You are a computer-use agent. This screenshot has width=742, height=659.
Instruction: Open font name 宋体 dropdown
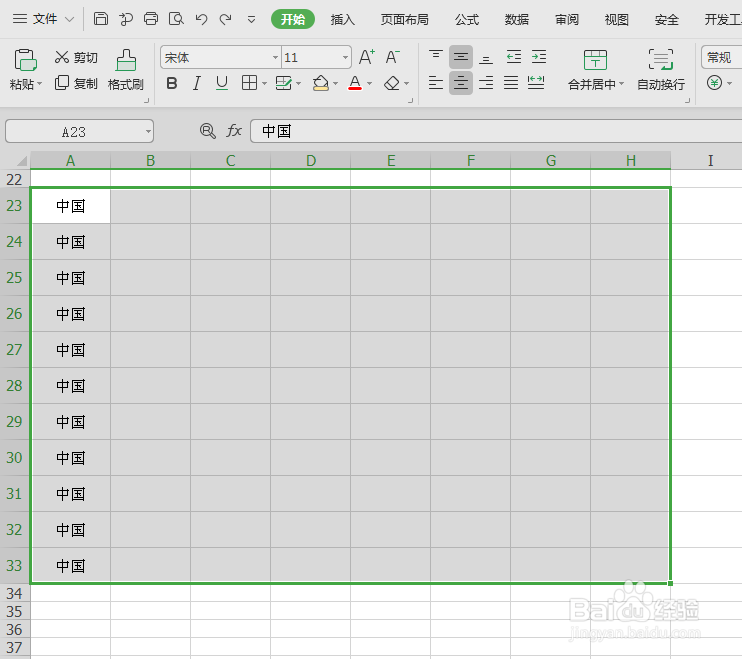pos(275,58)
